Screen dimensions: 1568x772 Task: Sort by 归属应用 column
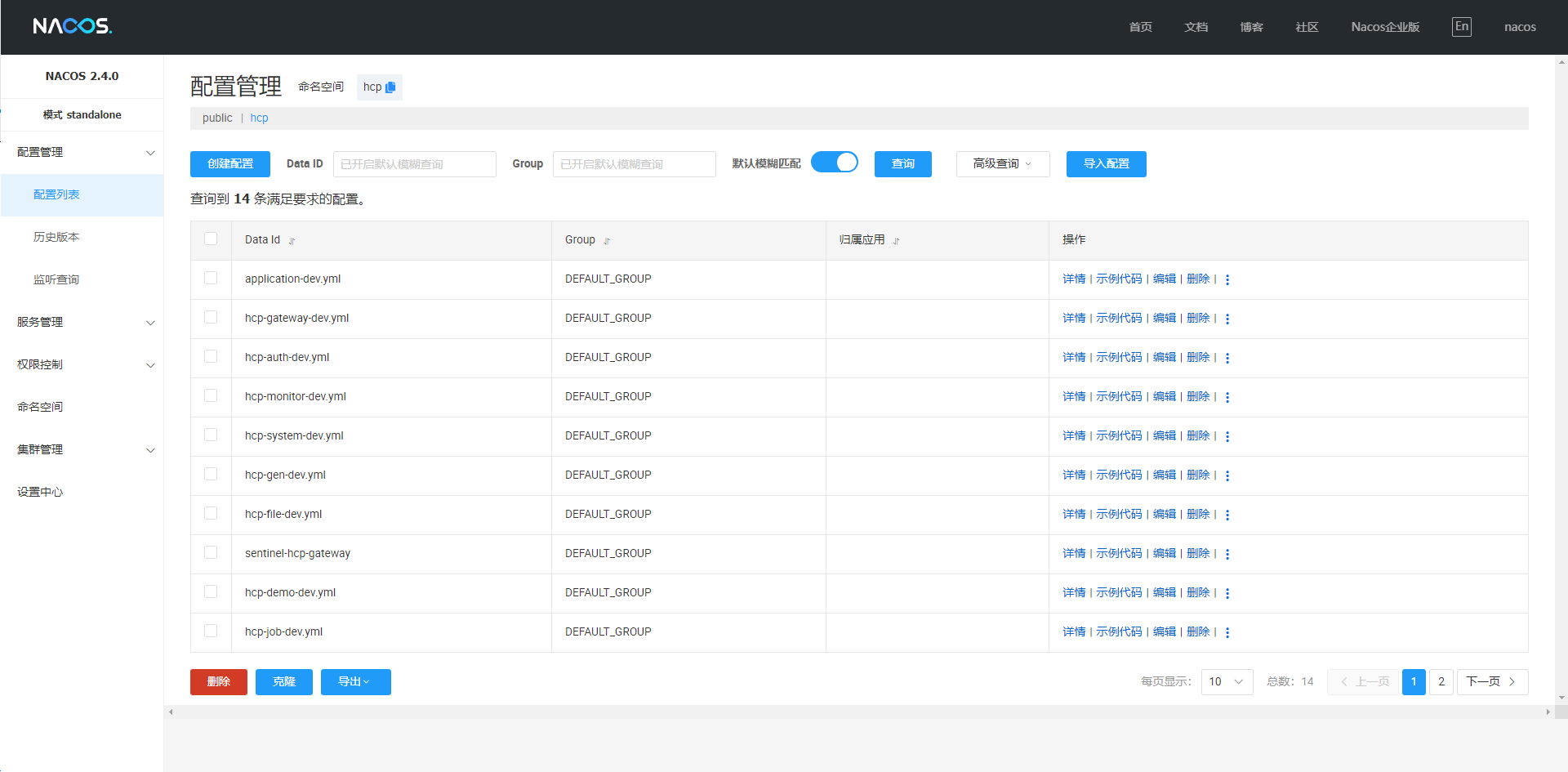click(x=896, y=241)
